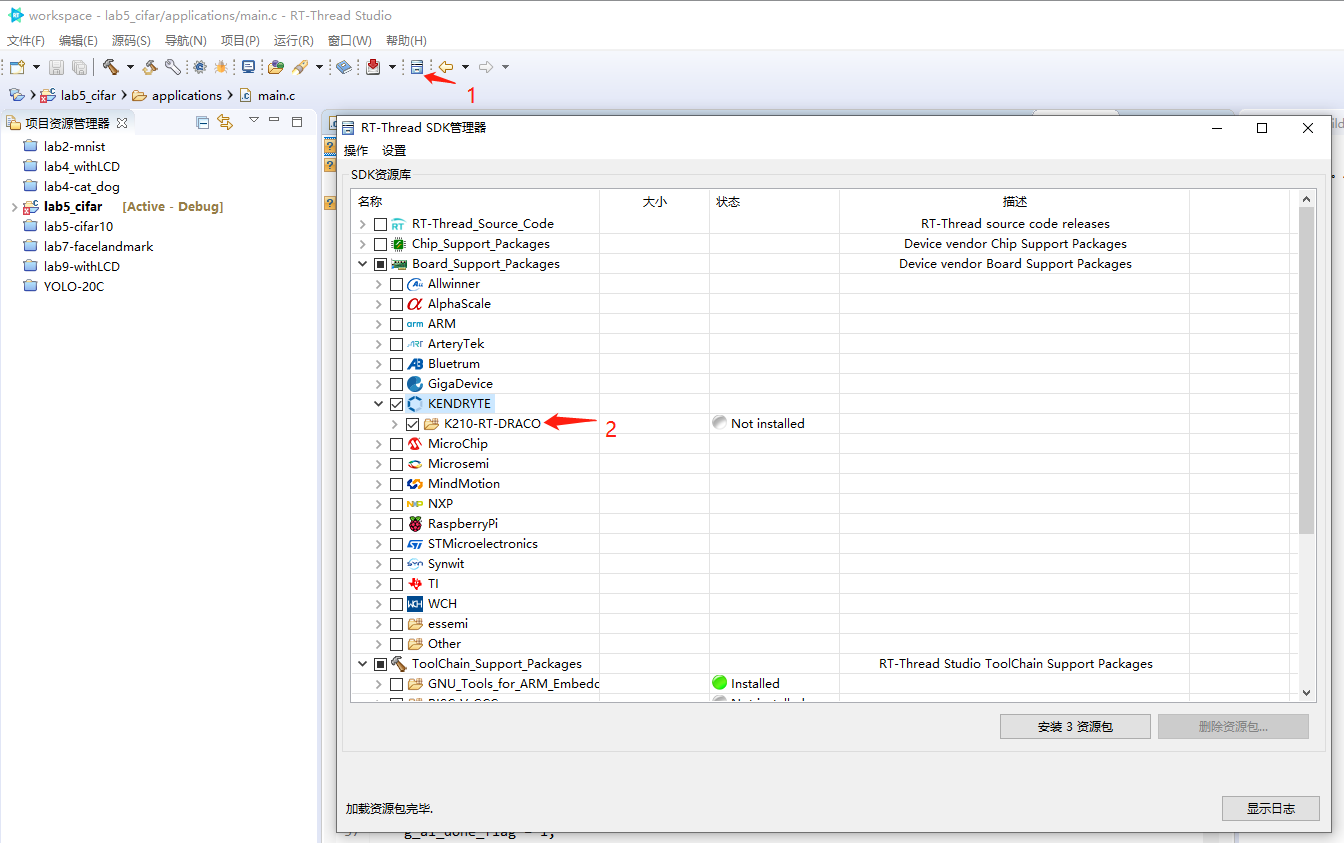This screenshot has height=843, width=1344.
Task: Click the open folder with globe icon
Action: (x=276, y=67)
